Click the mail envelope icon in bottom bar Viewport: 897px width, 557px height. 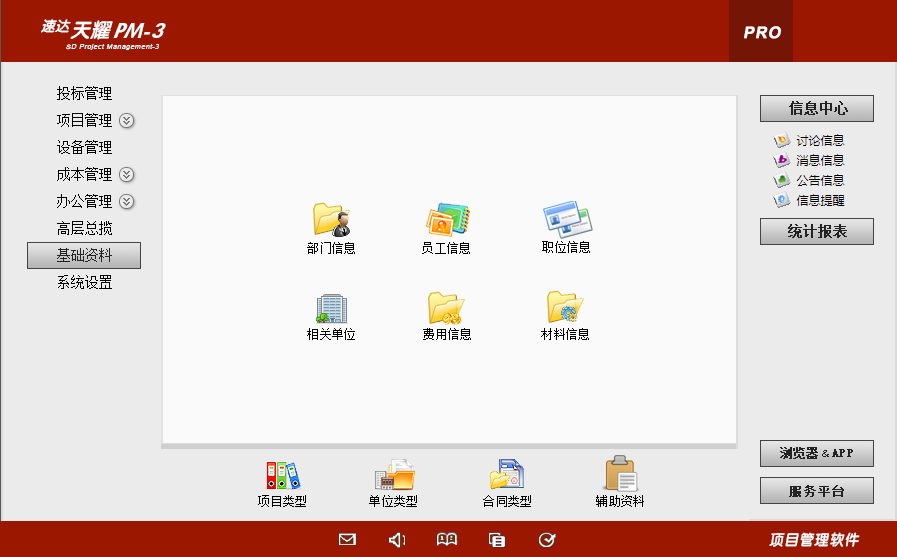(x=347, y=540)
